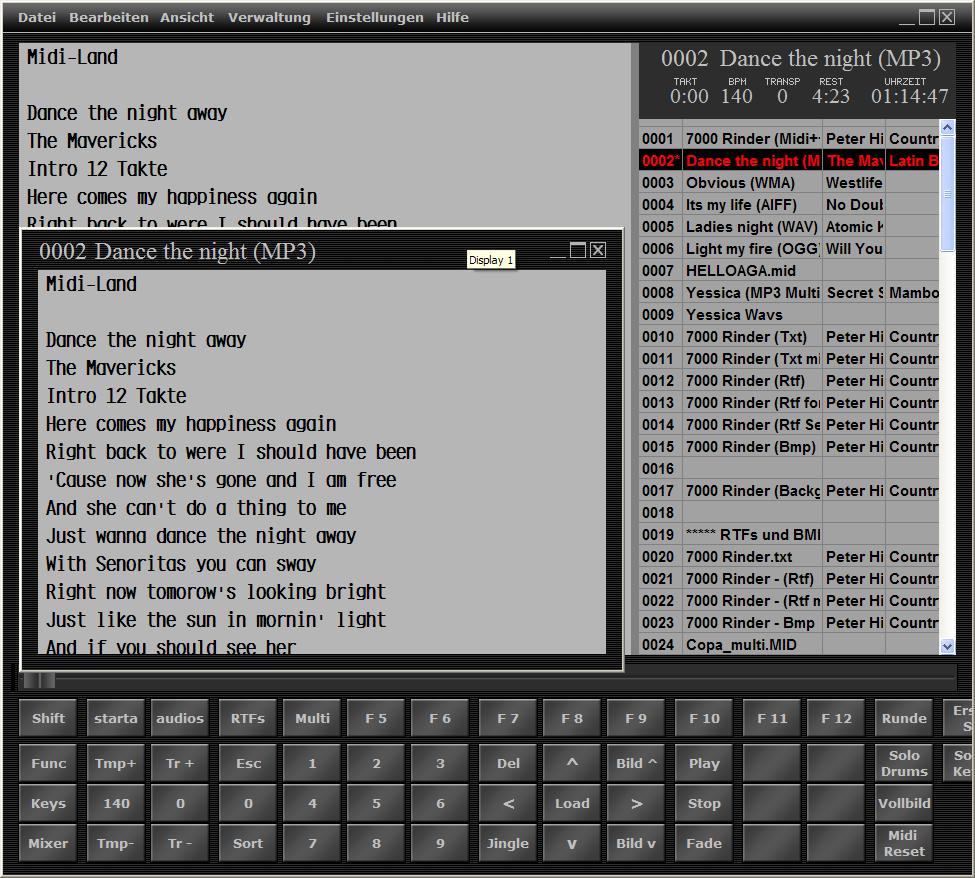This screenshot has width=975, height=878.
Task: Trigger the Fade function
Action: pos(703,843)
